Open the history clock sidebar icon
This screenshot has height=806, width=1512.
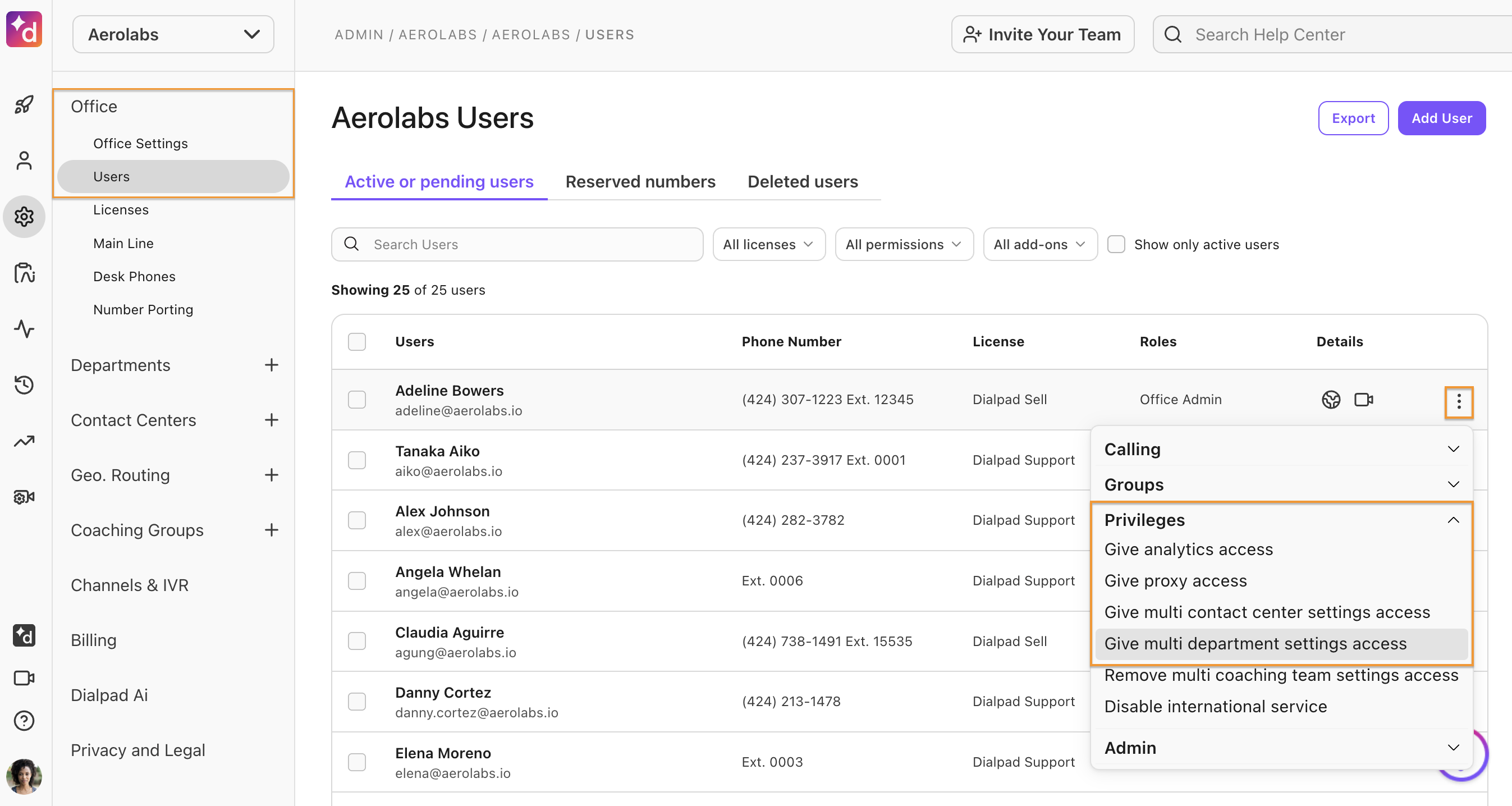click(24, 384)
